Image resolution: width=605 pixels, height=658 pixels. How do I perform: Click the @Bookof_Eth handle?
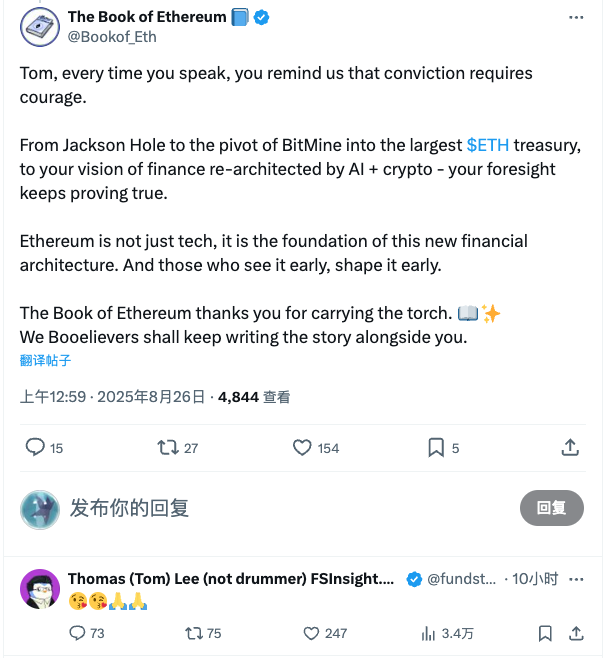point(112,37)
